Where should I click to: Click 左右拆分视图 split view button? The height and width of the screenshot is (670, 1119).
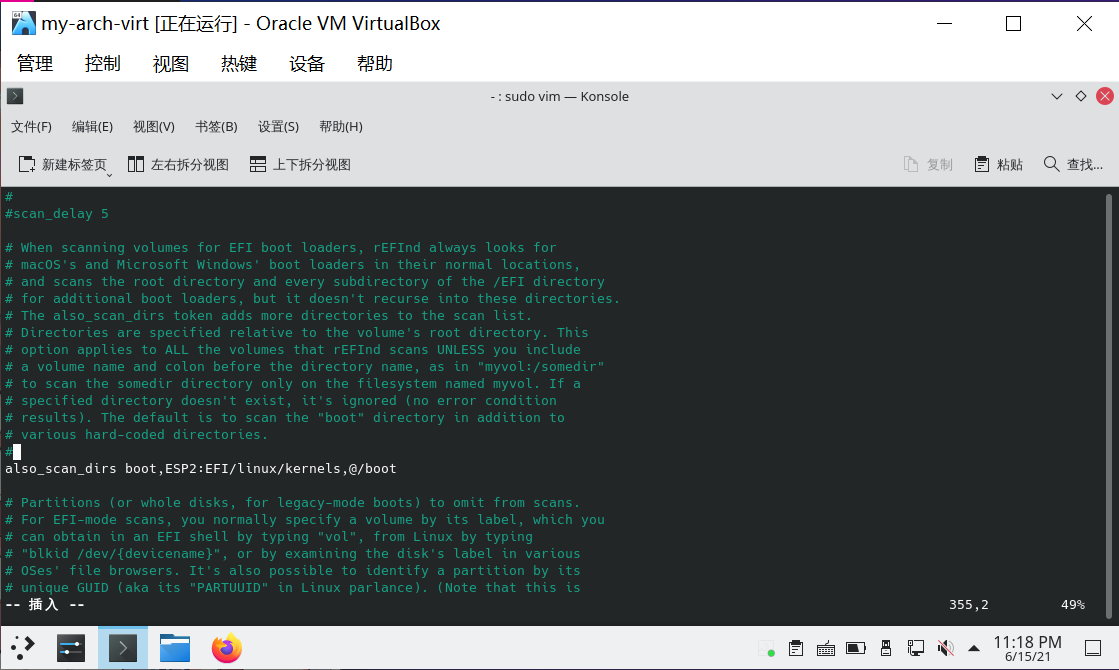178,164
